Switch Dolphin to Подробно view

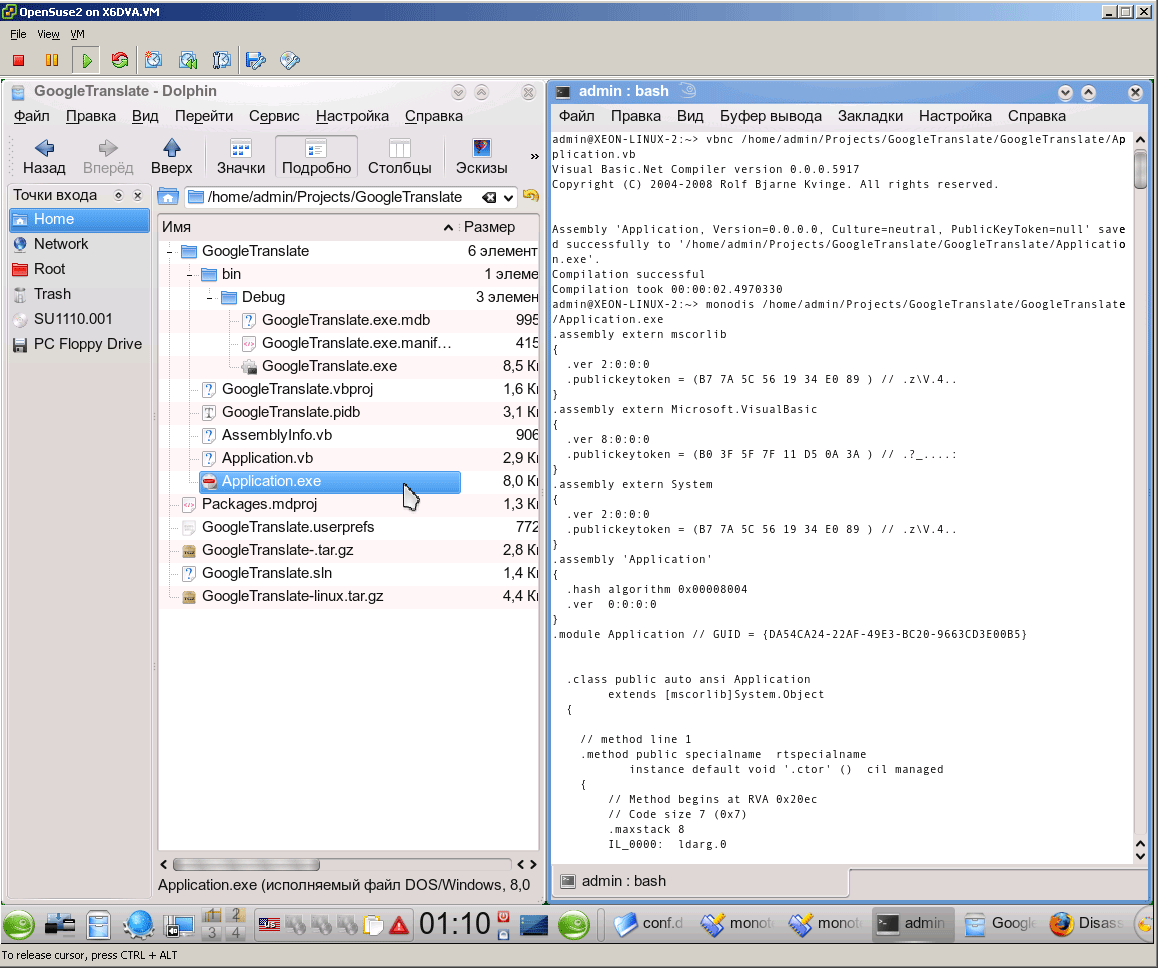tap(316, 157)
